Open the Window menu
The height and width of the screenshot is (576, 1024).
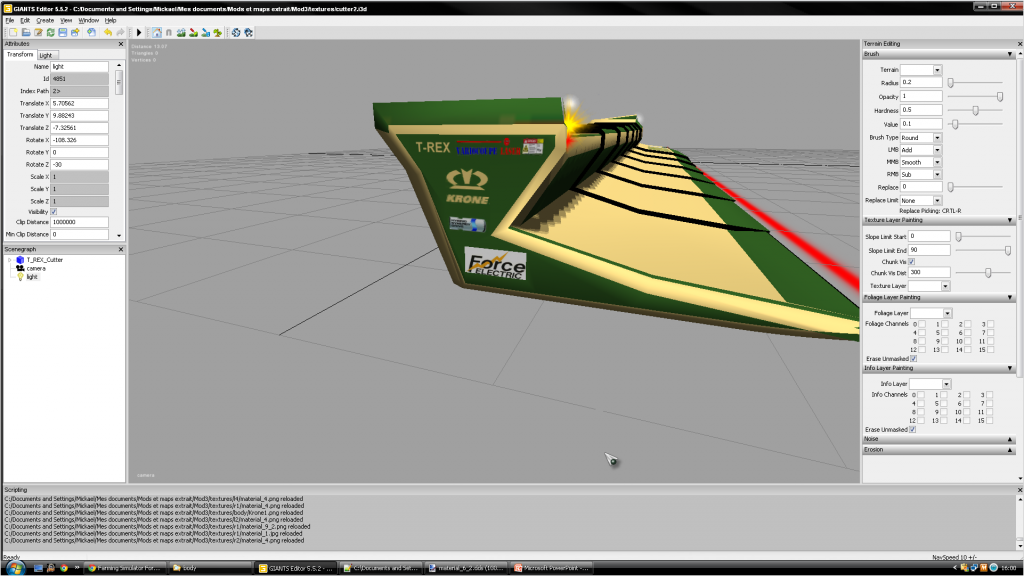[x=89, y=20]
